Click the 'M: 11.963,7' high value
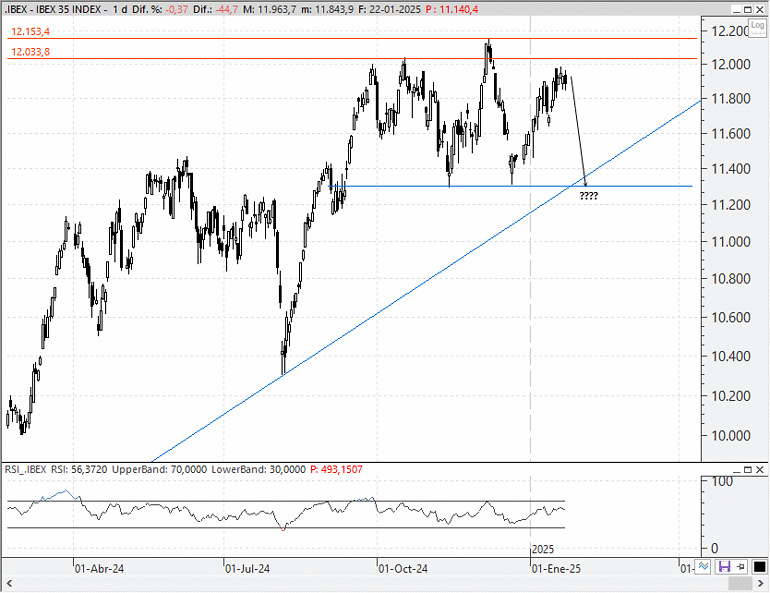The width and height of the screenshot is (770, 593). coord(270,9)
